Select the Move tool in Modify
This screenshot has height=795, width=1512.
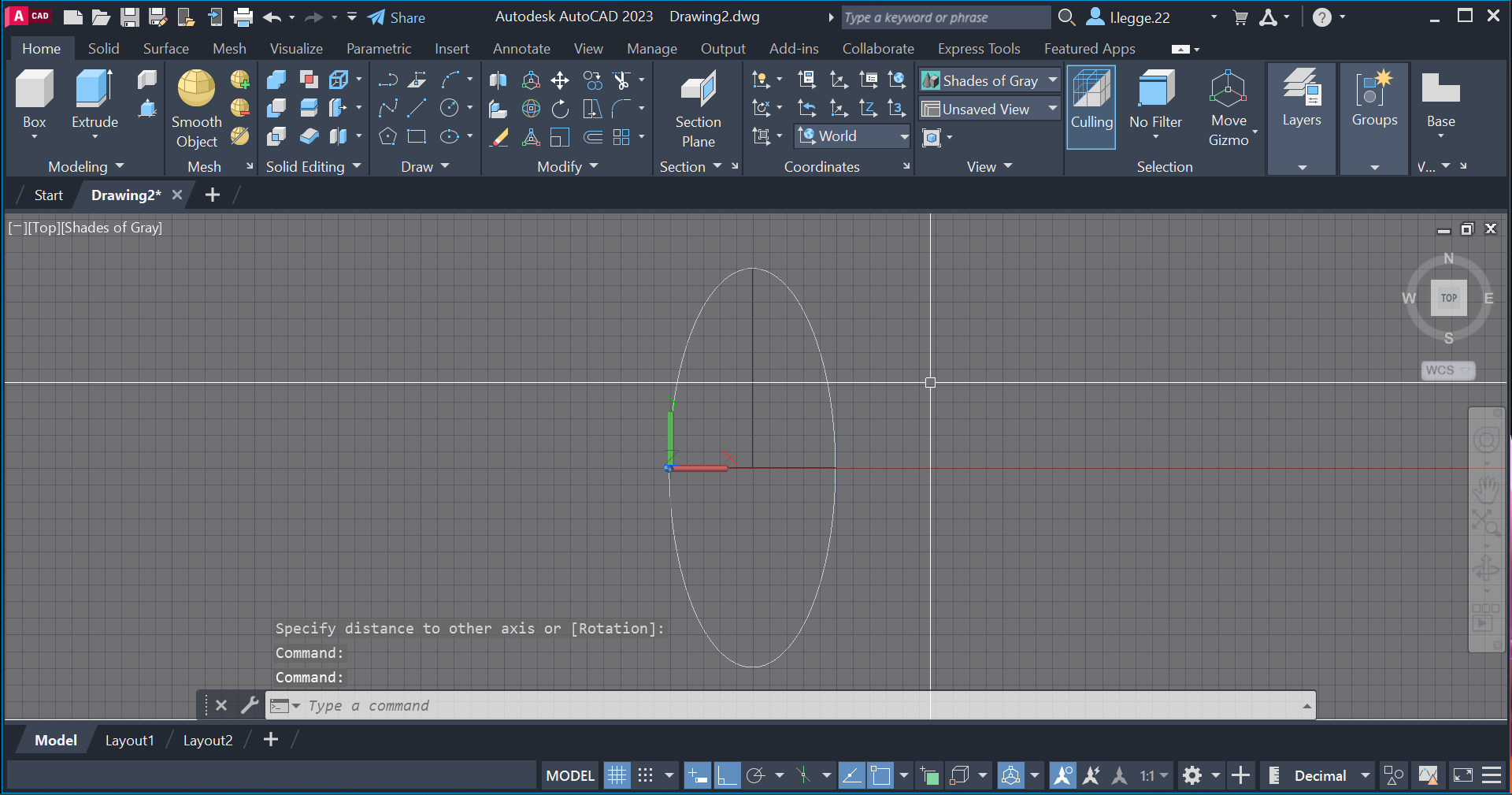[560, 80]
